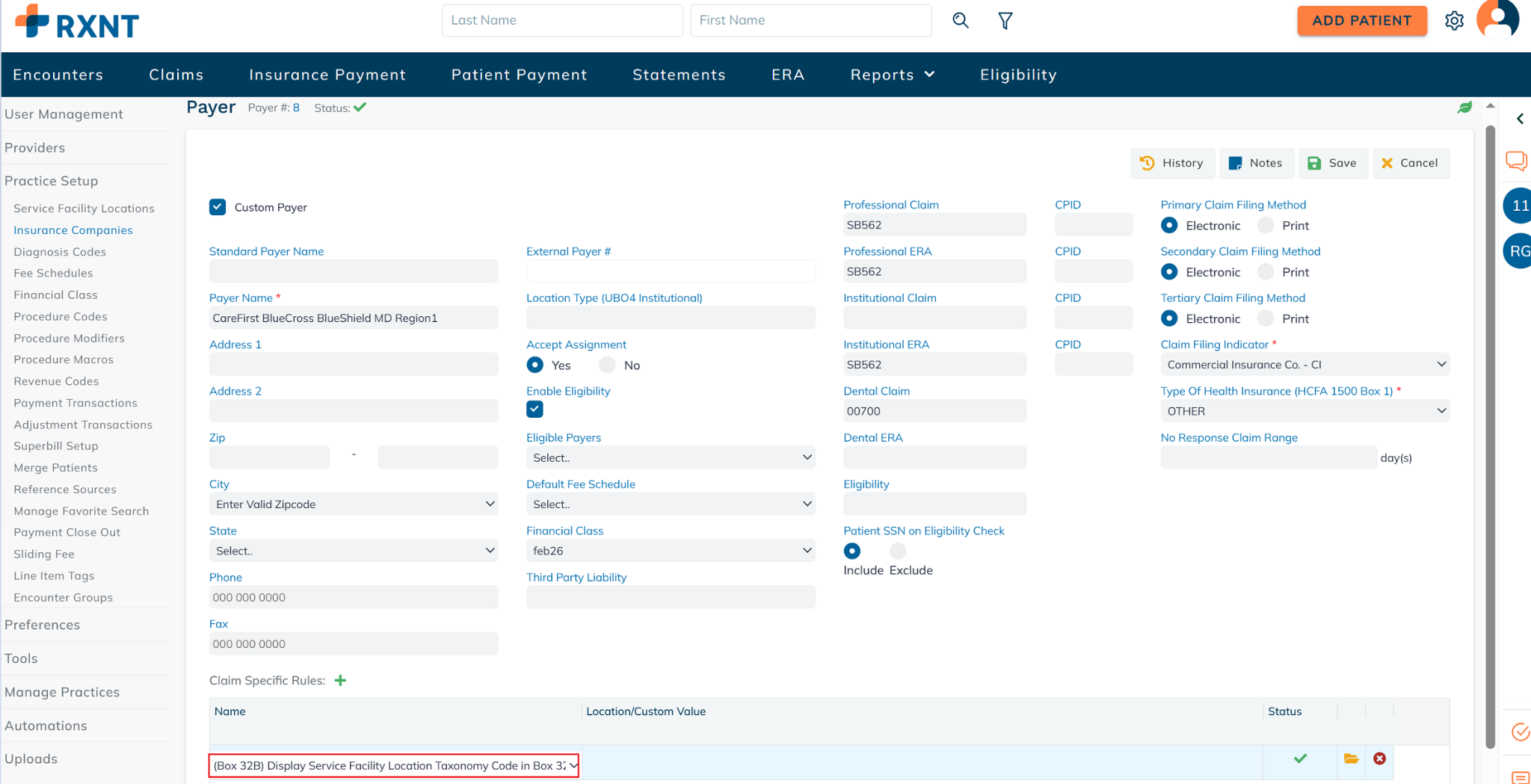Select Print for Primary Claim Filing Method
Image resolution: width=1531 pixels, height=784 pixels.
click(1266, 225)
